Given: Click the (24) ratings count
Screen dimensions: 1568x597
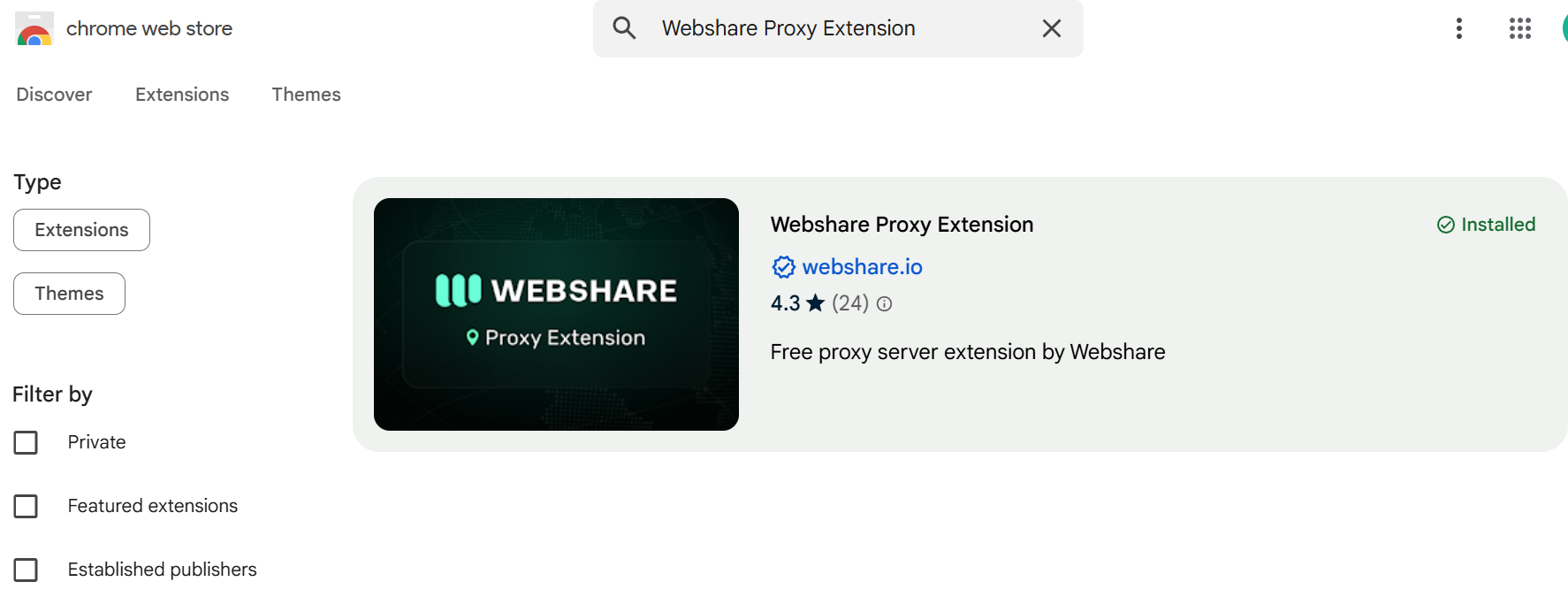Looking at the screenshot, I should pyautogui.click(x=850, y=303).
